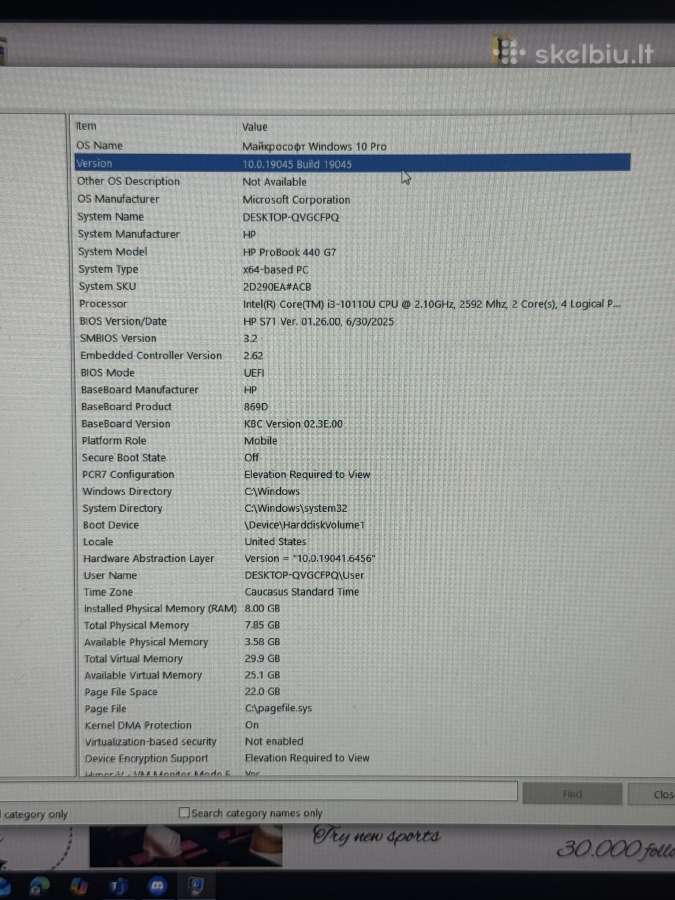Select System Information taskbar icon
The image size is (675, 900).
196,886
